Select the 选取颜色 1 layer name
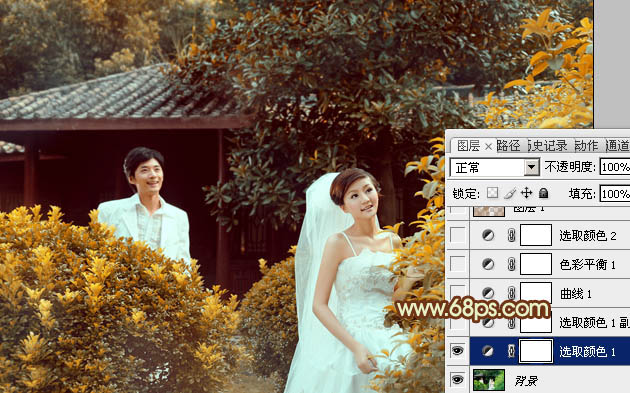This screenshot has height=393, width=630. click(x=587, y=352)
